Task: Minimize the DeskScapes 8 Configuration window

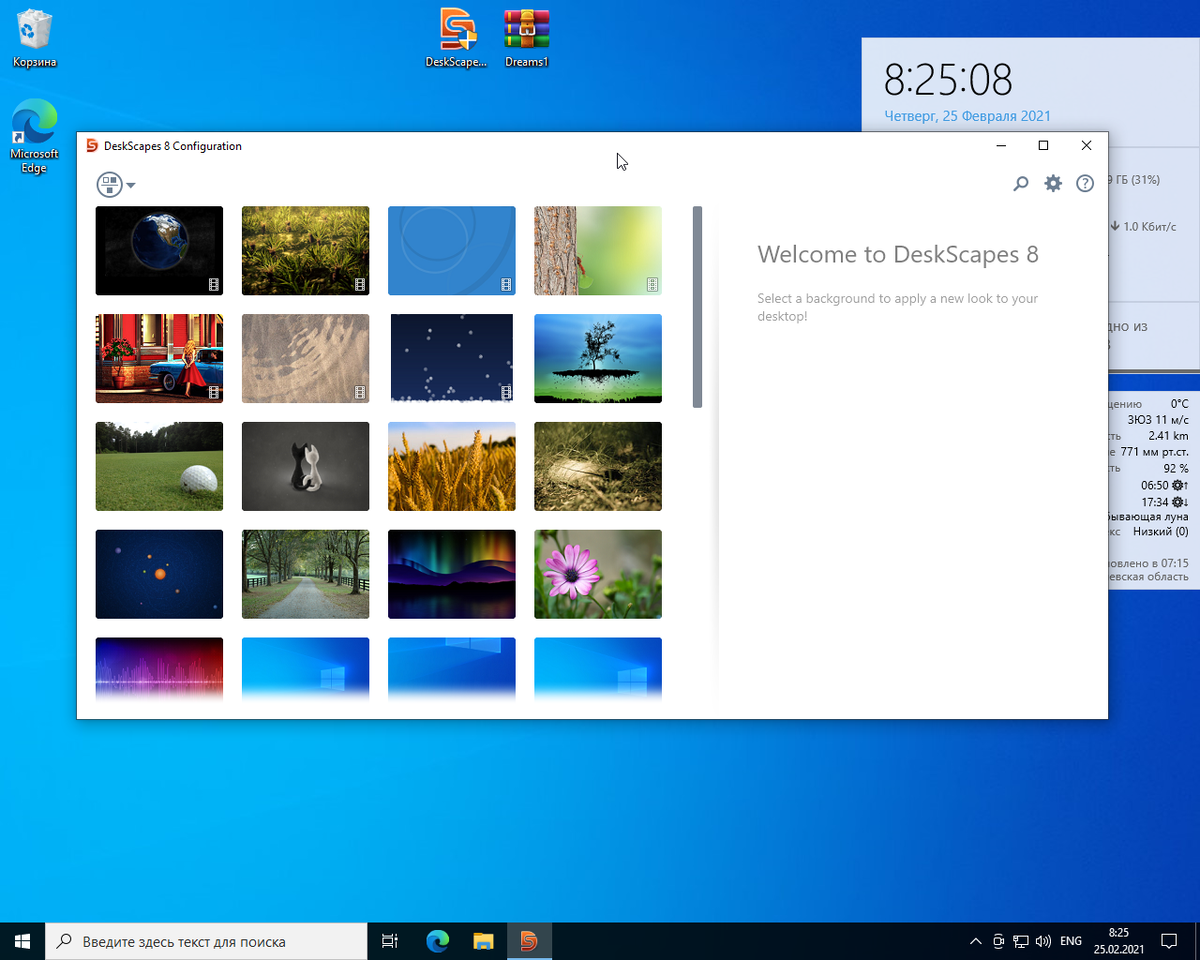Action: pyautogui.click(x=1001, y=146)
